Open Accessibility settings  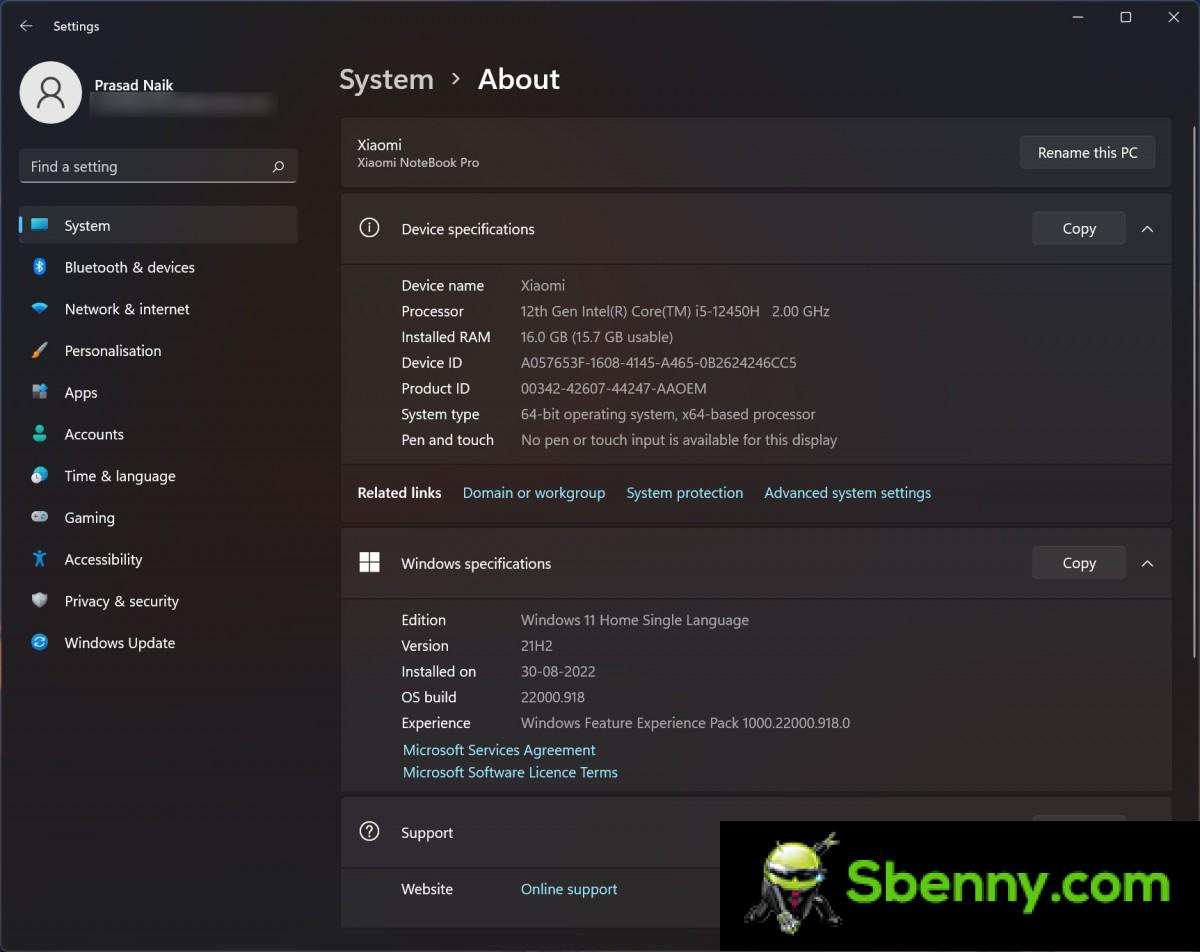(158, 560)
